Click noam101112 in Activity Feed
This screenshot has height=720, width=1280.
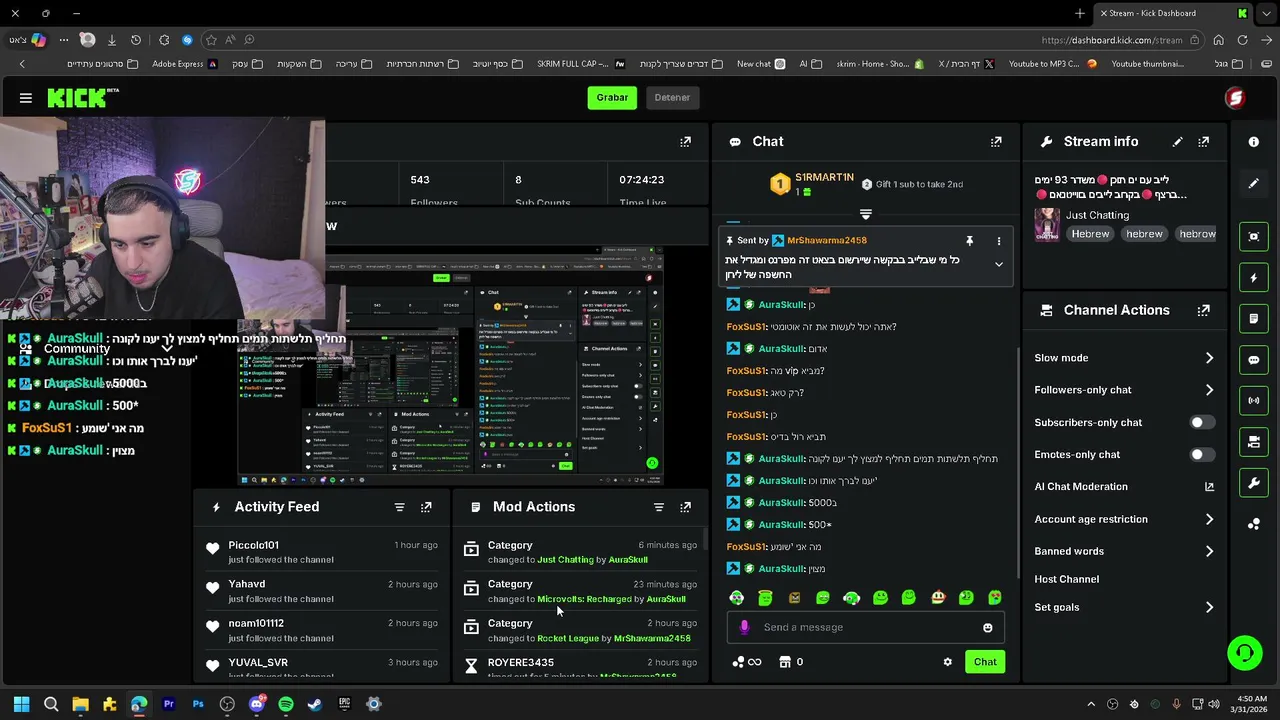tap(256, 623)
